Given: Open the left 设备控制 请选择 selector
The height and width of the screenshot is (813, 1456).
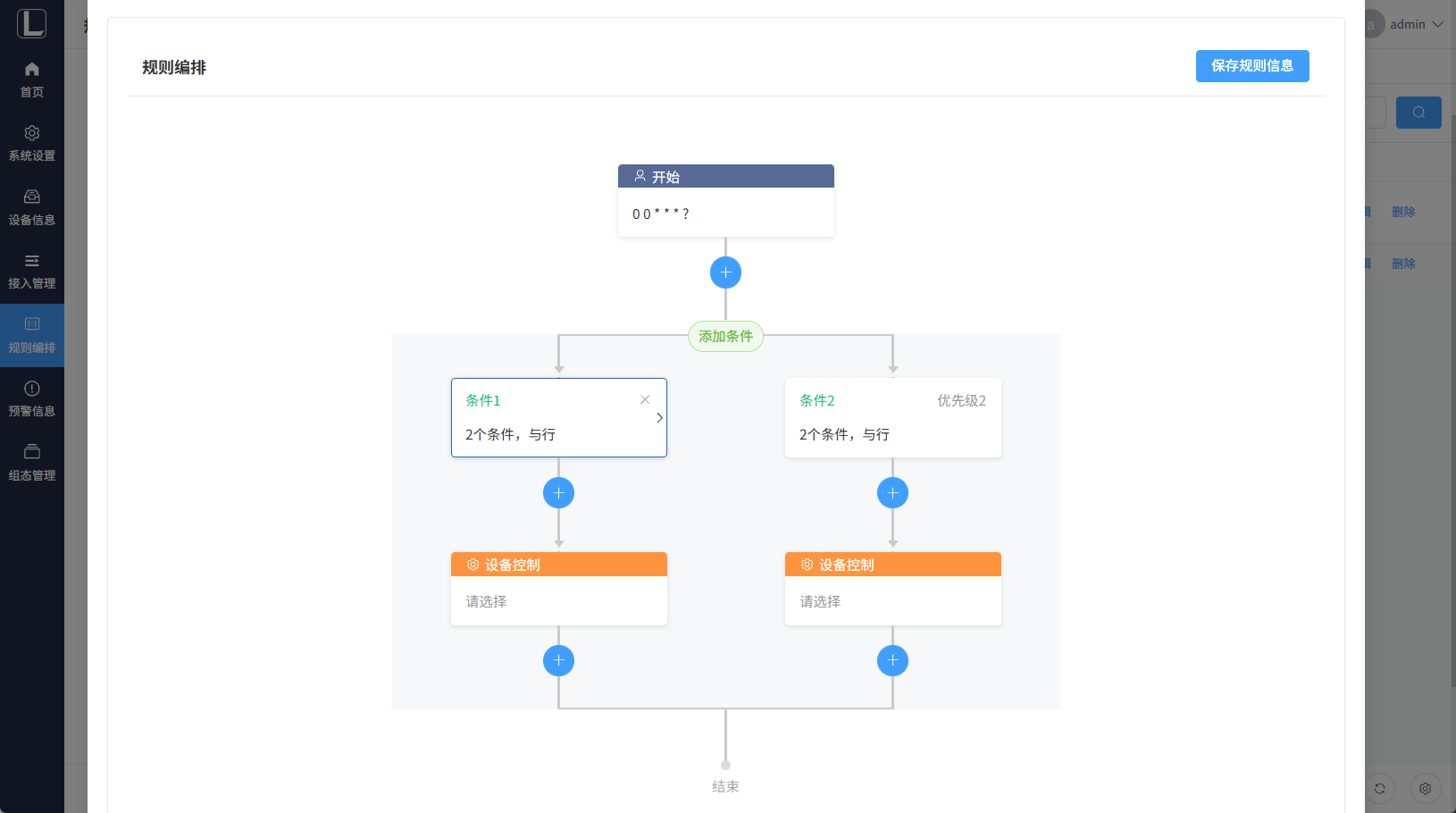Looking at the screenshot, I should coord(558,601).
